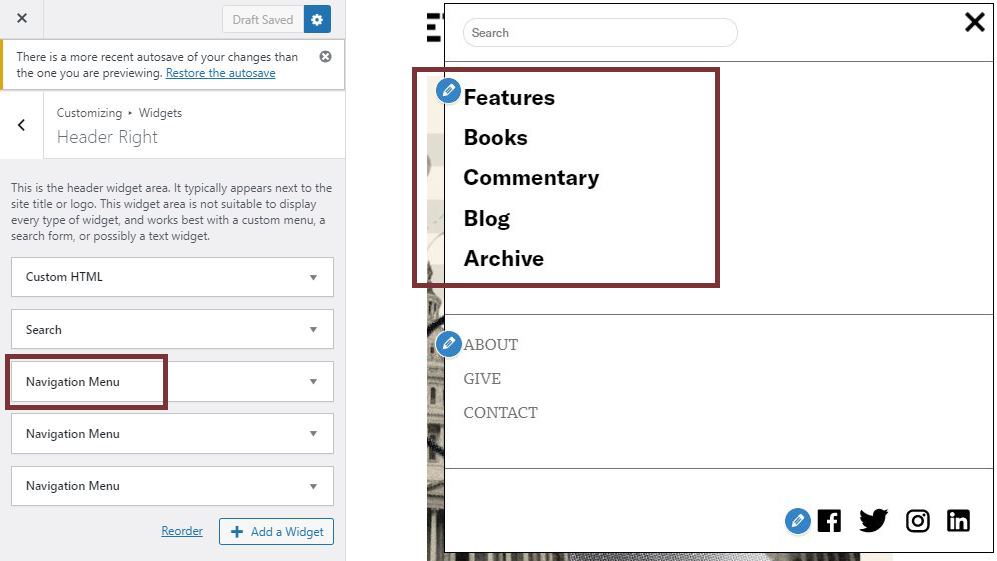Click the Facebook icon in the footer
997x561 pixels.
click(829, 520)
